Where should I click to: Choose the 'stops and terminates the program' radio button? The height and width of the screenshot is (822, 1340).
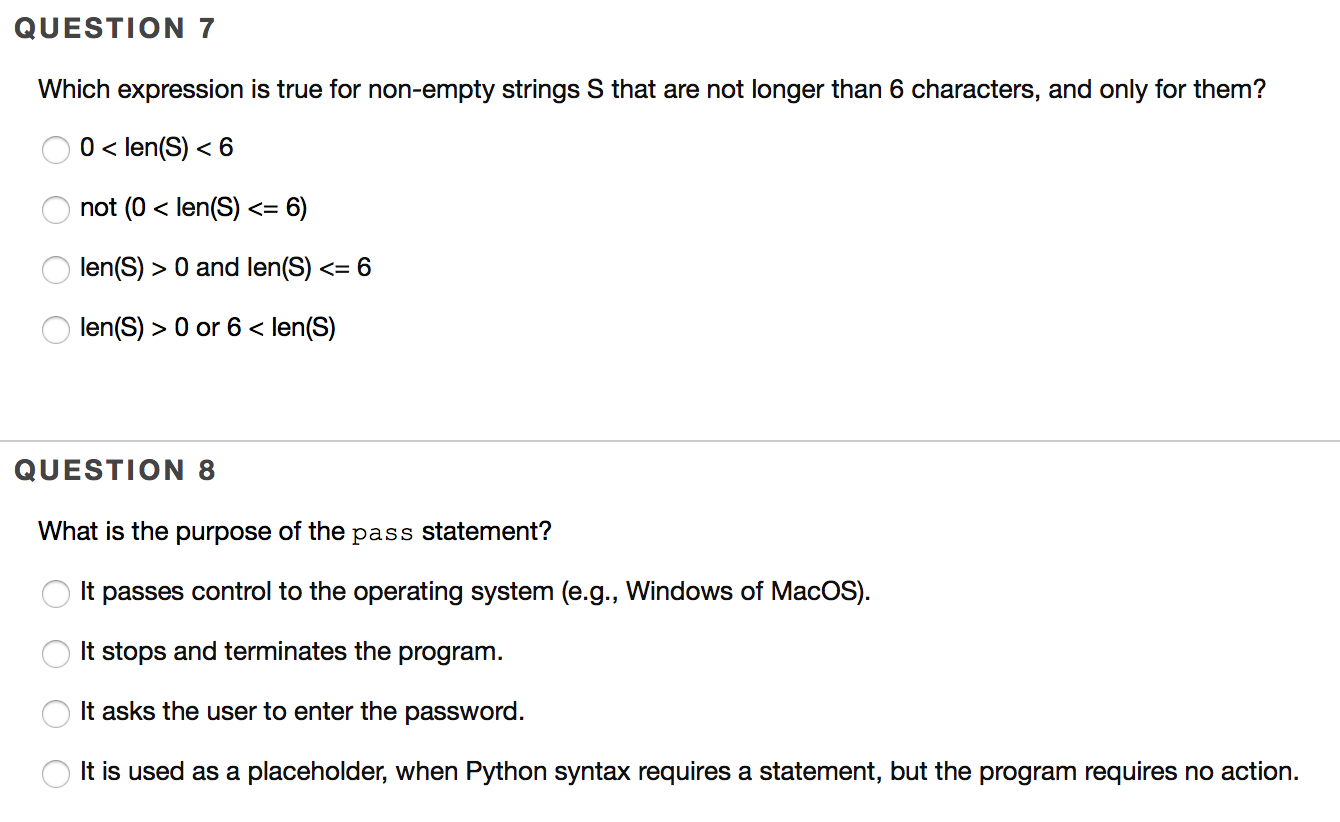56,654
